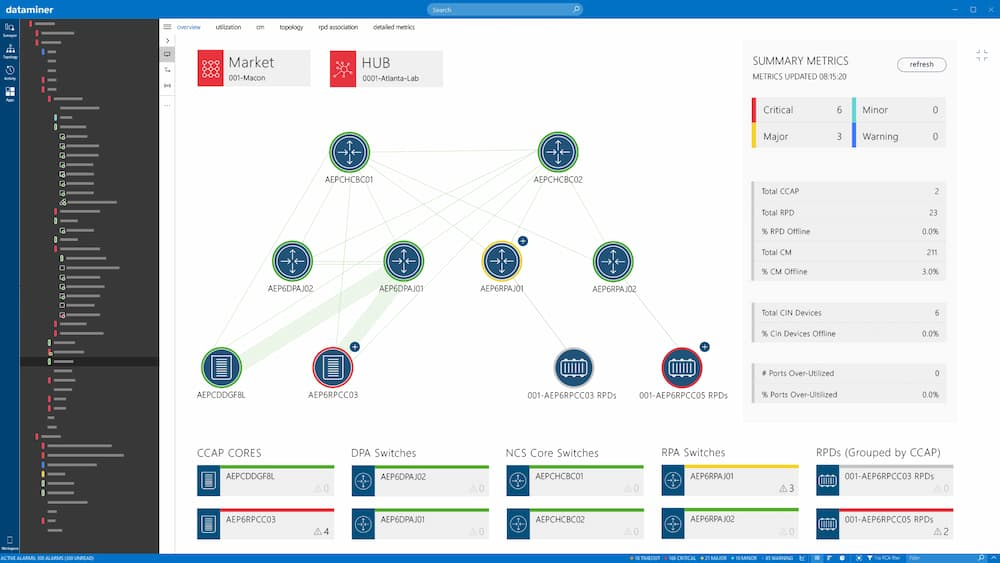The image size is (1000, 563).
Task: Switch to the cm tab
Action: point(260,27)
